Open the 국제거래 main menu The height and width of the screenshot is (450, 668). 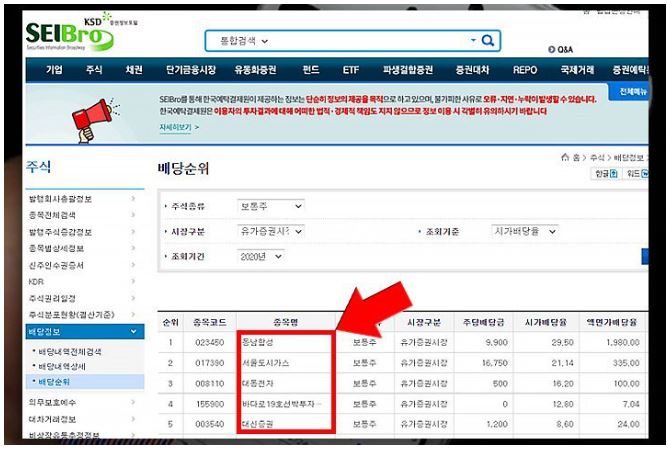pyautogui.click(x=577, y=70)
